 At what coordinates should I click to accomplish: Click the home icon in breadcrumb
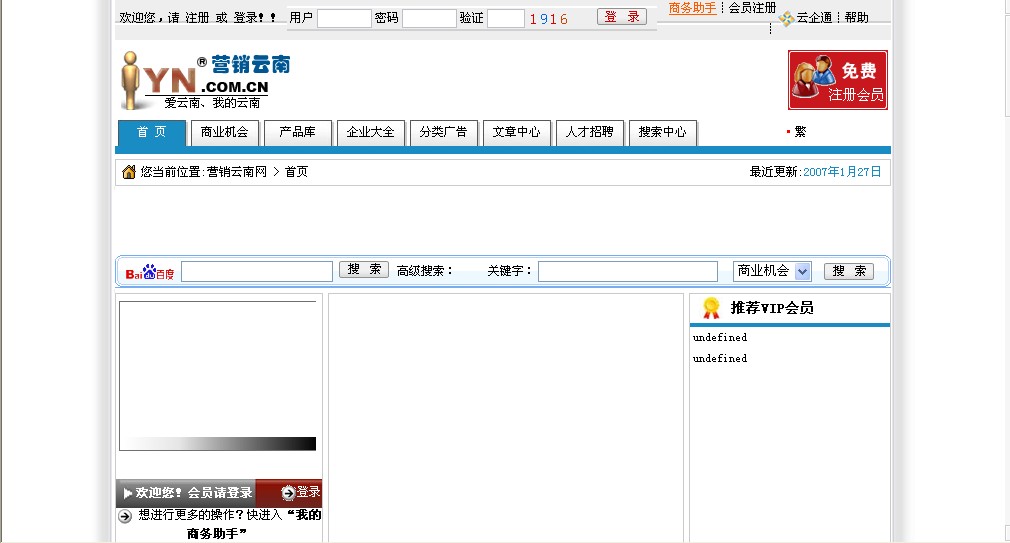129,171
